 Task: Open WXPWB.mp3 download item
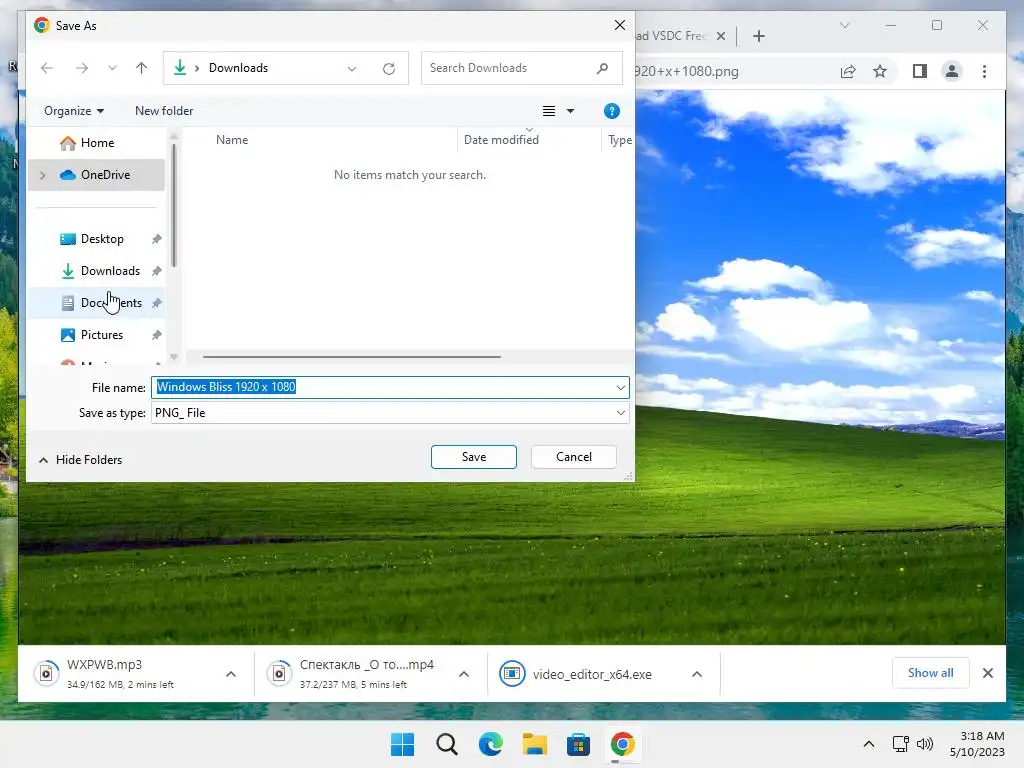click(120, 674)
